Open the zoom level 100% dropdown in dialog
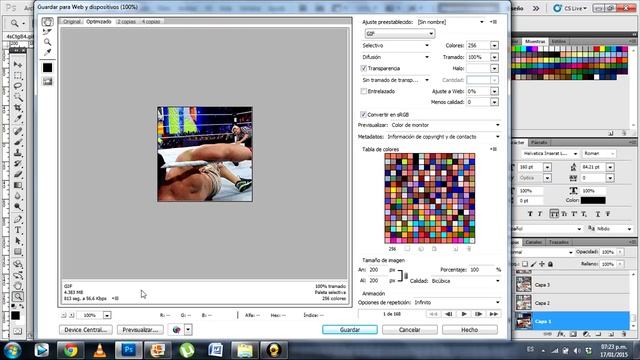The width and height of the screenshot is (640, 360). (x=107, y=315)
